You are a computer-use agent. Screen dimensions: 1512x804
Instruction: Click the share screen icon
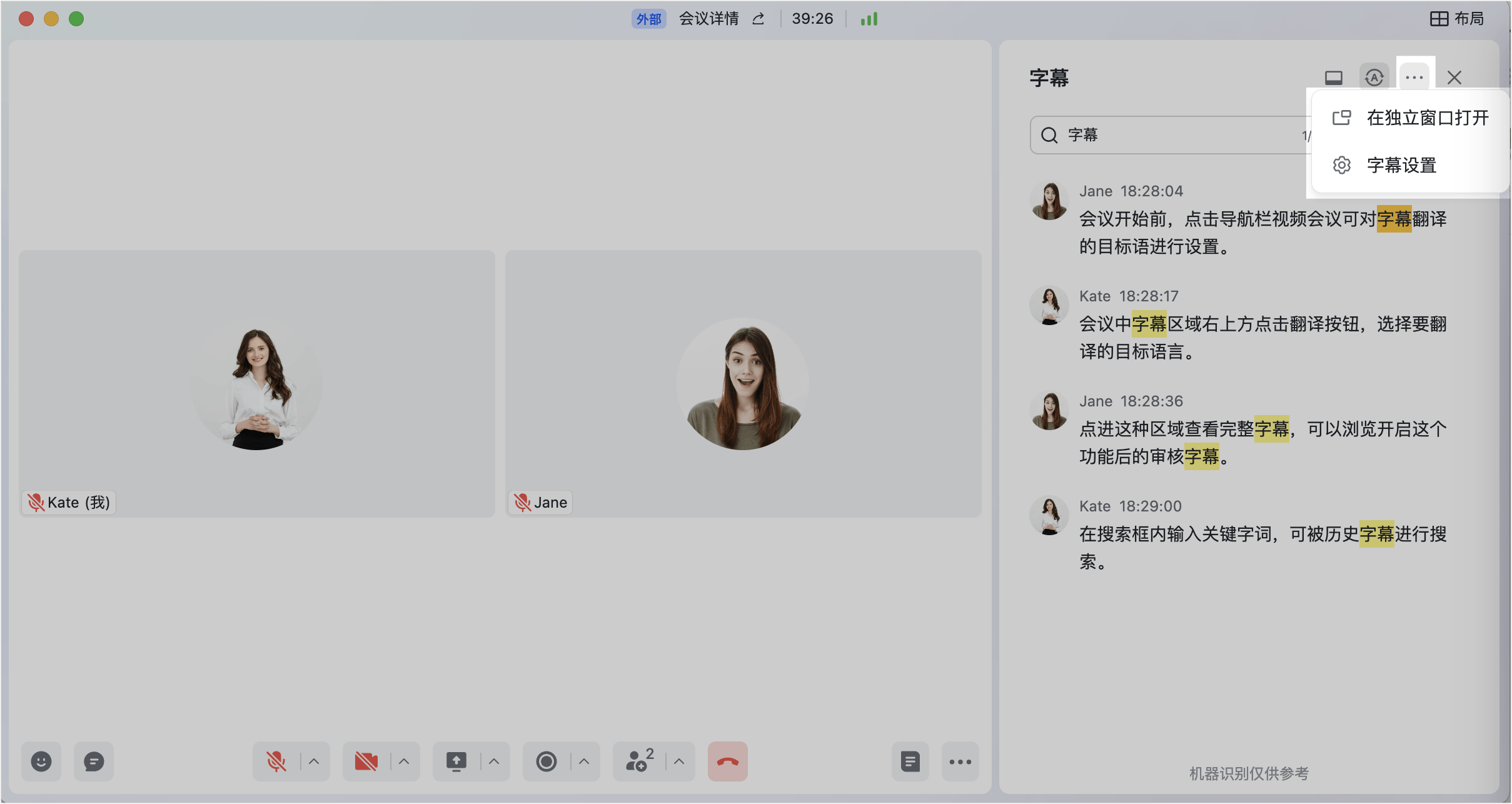pos(456,761)
